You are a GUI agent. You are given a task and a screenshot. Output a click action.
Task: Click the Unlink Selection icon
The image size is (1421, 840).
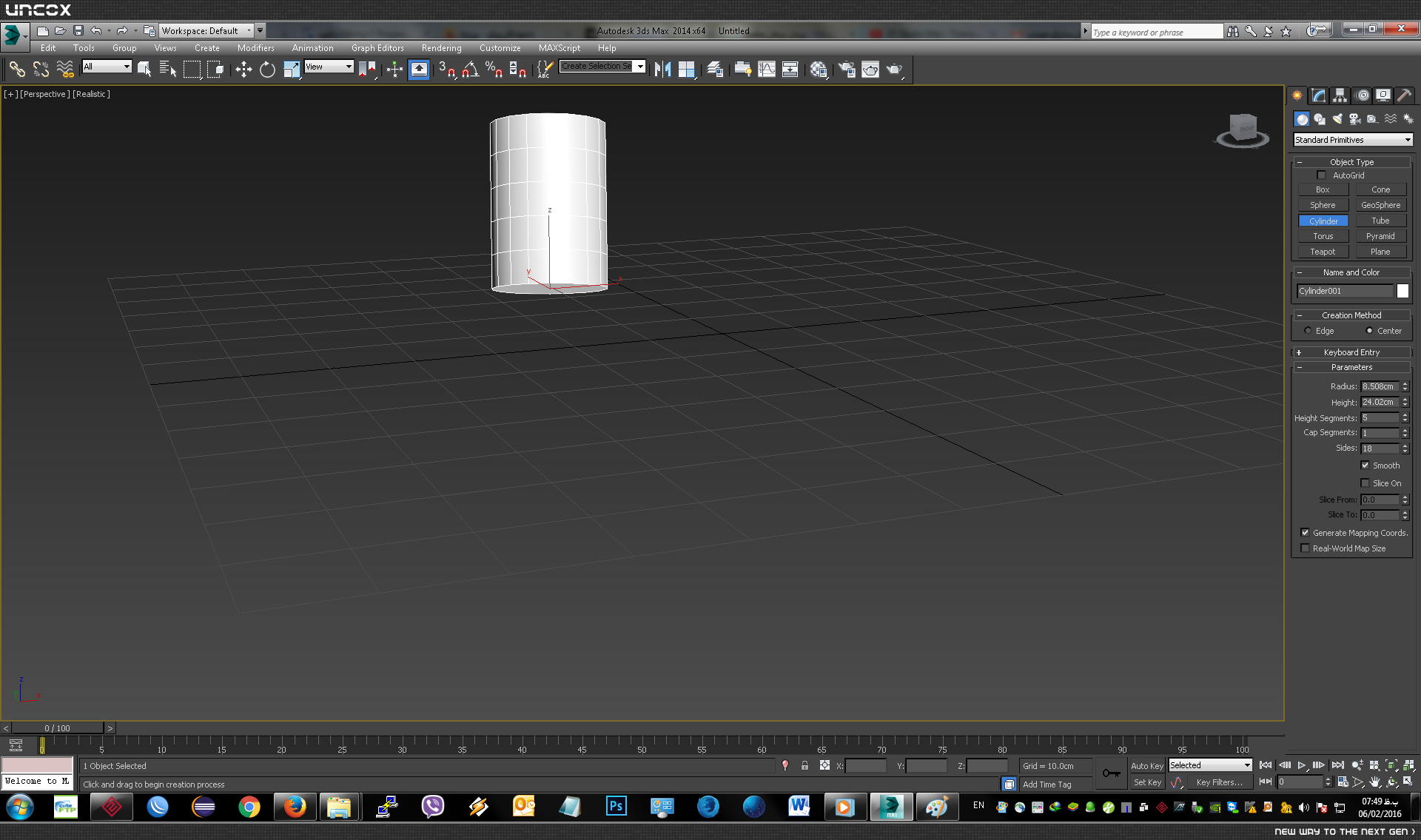click(x=41, y=70)
